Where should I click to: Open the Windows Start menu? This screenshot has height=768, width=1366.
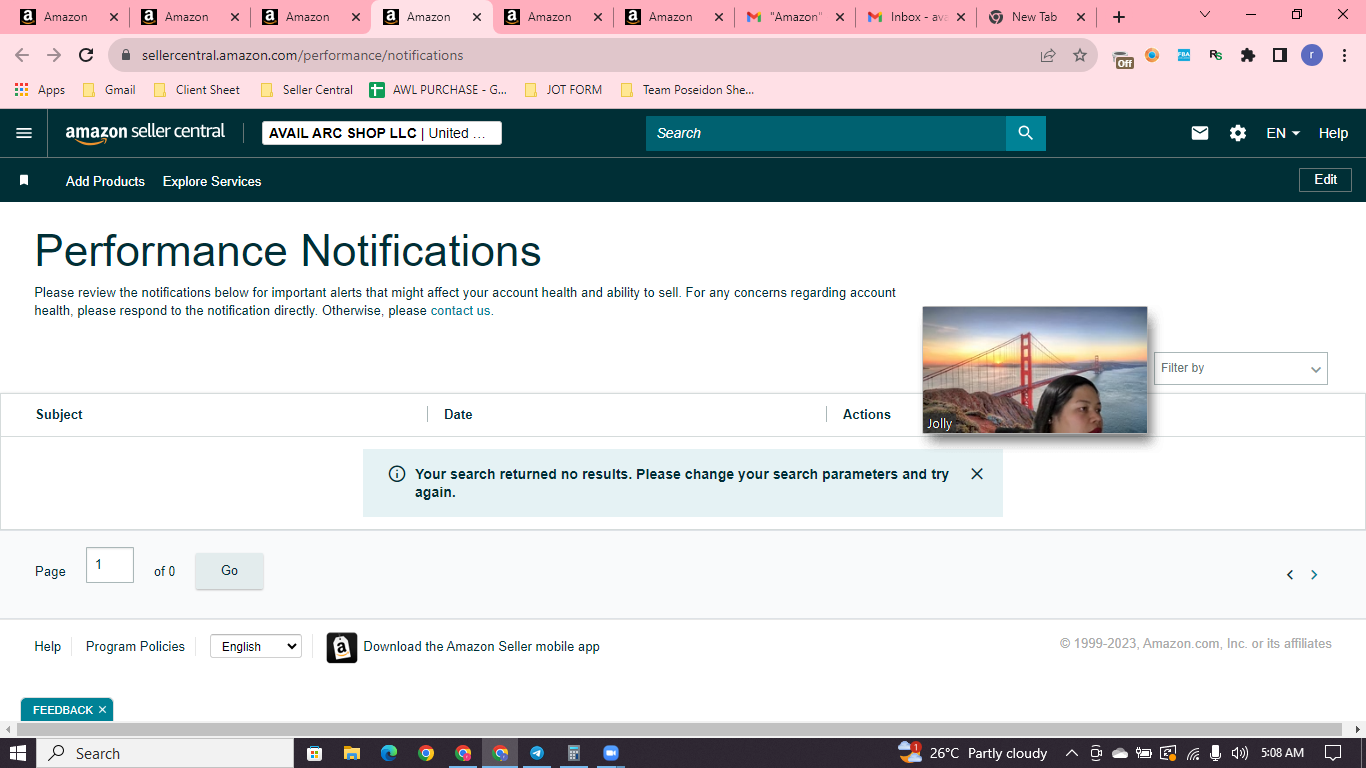(x=18, y=753)
